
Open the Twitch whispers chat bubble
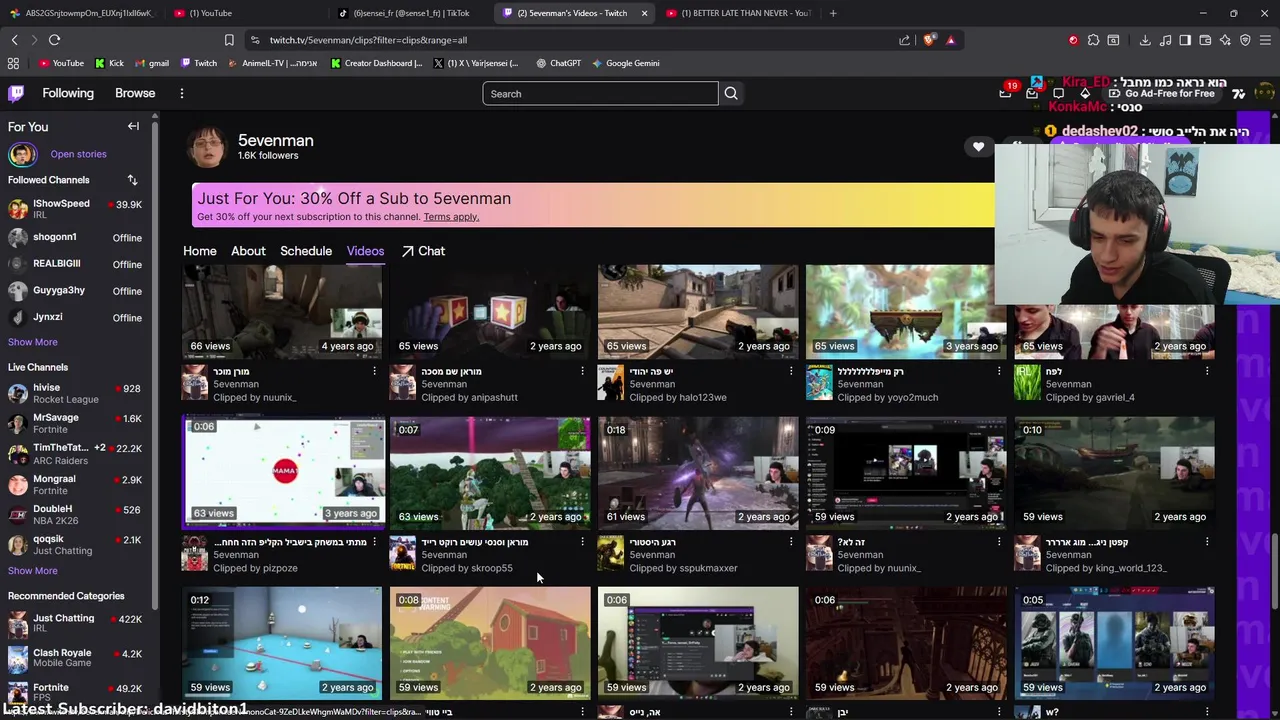click(x=1058, y=93)
